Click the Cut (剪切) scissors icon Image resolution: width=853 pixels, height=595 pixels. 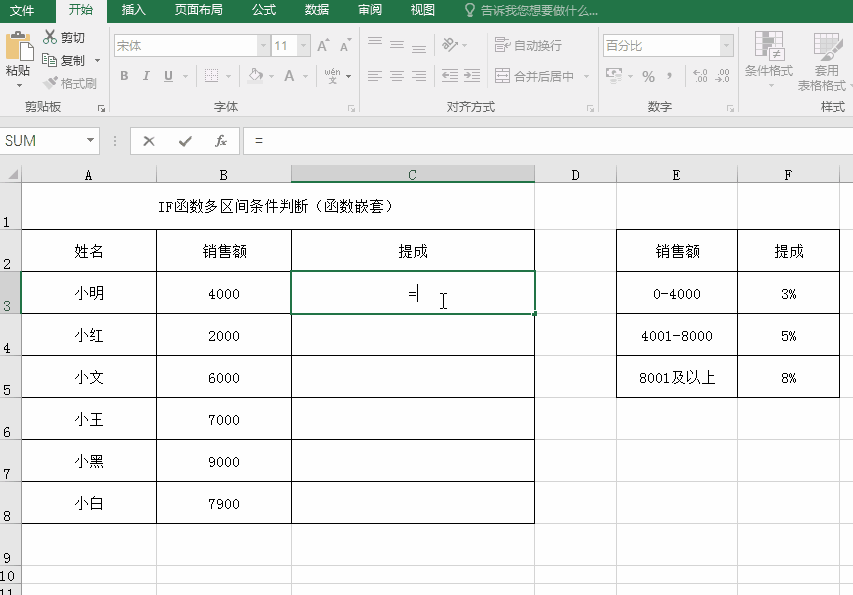(x=50, y=37)
